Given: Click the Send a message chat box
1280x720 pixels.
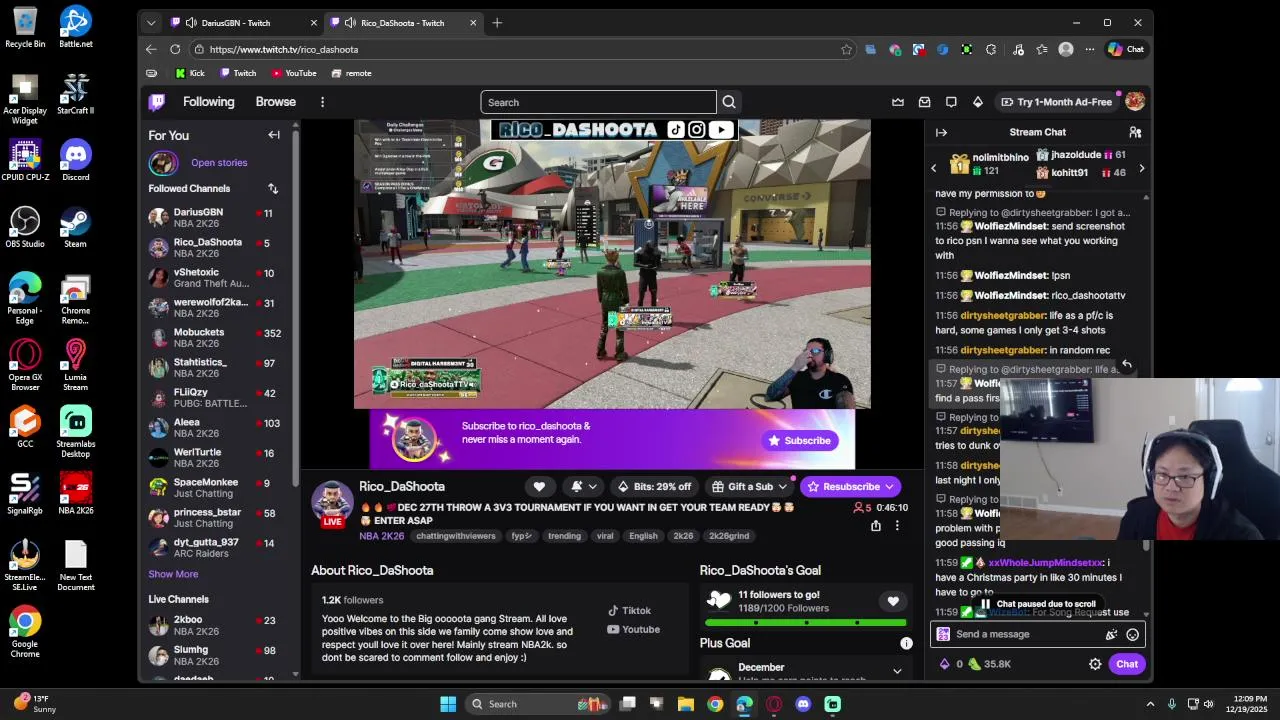Looking at the screenshot, I should [1036, 634].
